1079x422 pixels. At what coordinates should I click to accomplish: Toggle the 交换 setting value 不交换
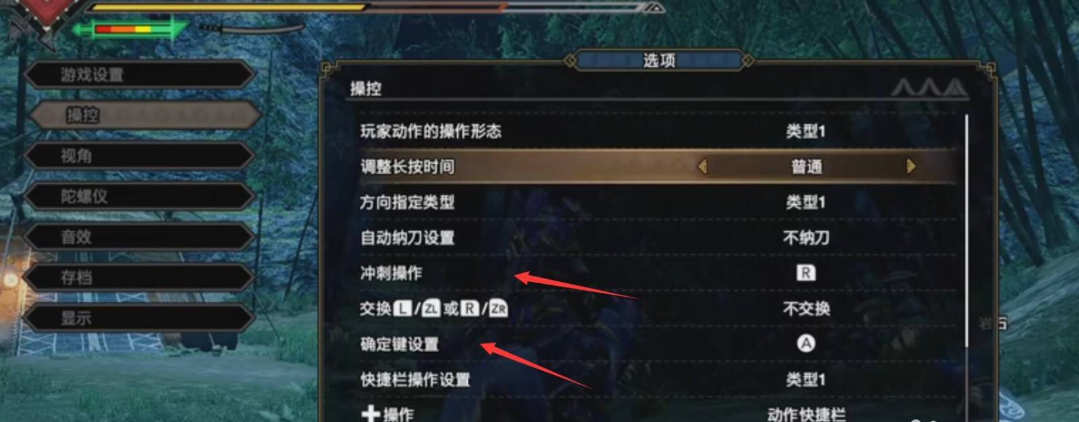806,308
